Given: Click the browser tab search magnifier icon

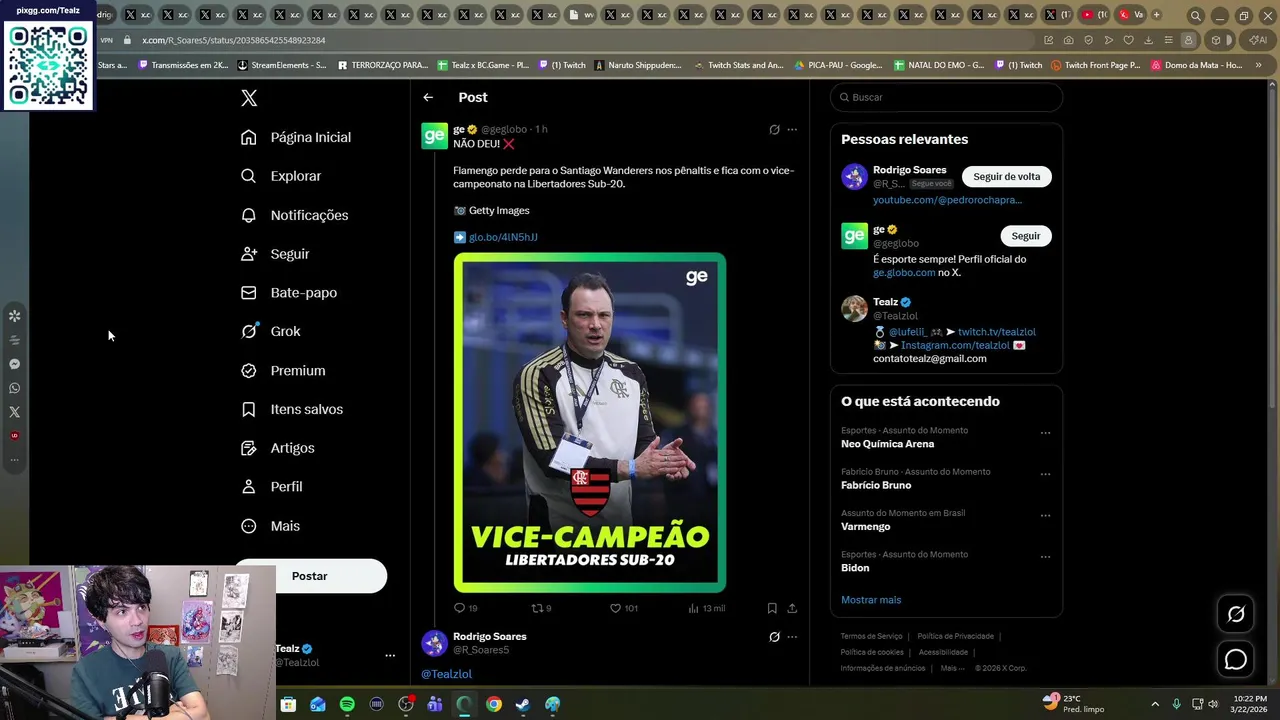Looking at the screenshot, I should [x=1195, y=15].
